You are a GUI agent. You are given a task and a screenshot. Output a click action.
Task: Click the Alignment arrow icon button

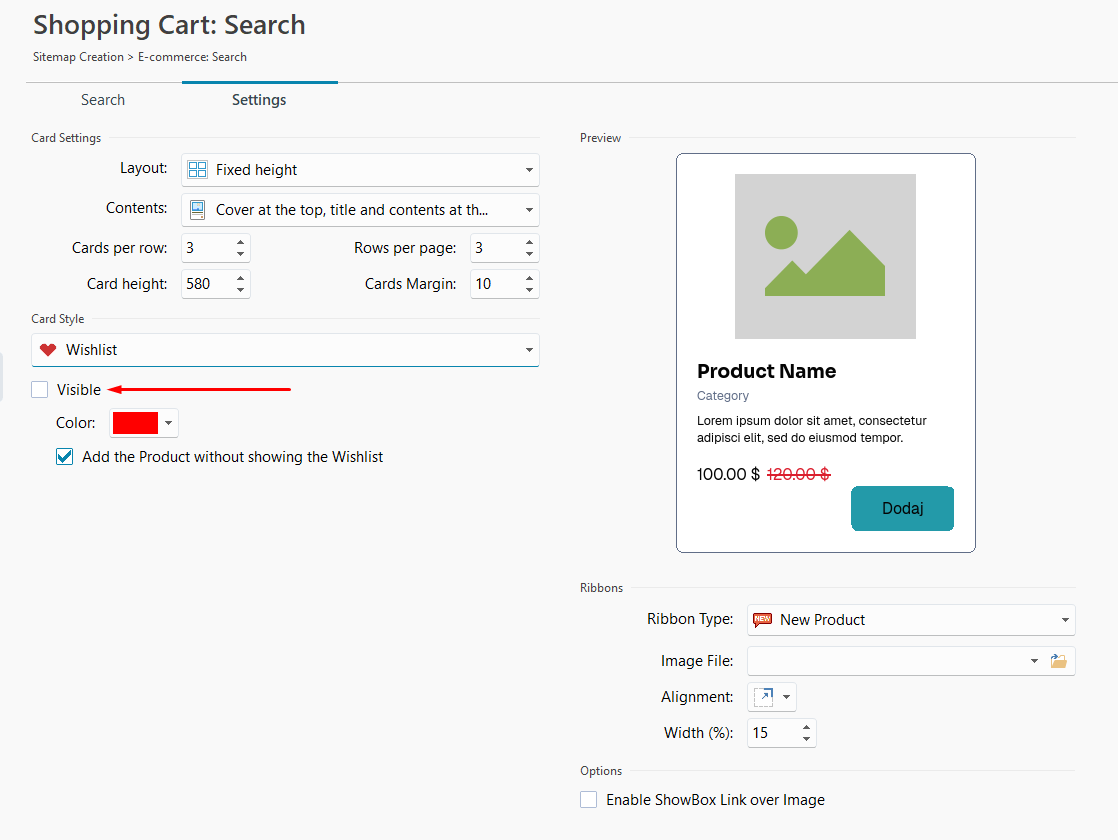click(x=764, y=697)
